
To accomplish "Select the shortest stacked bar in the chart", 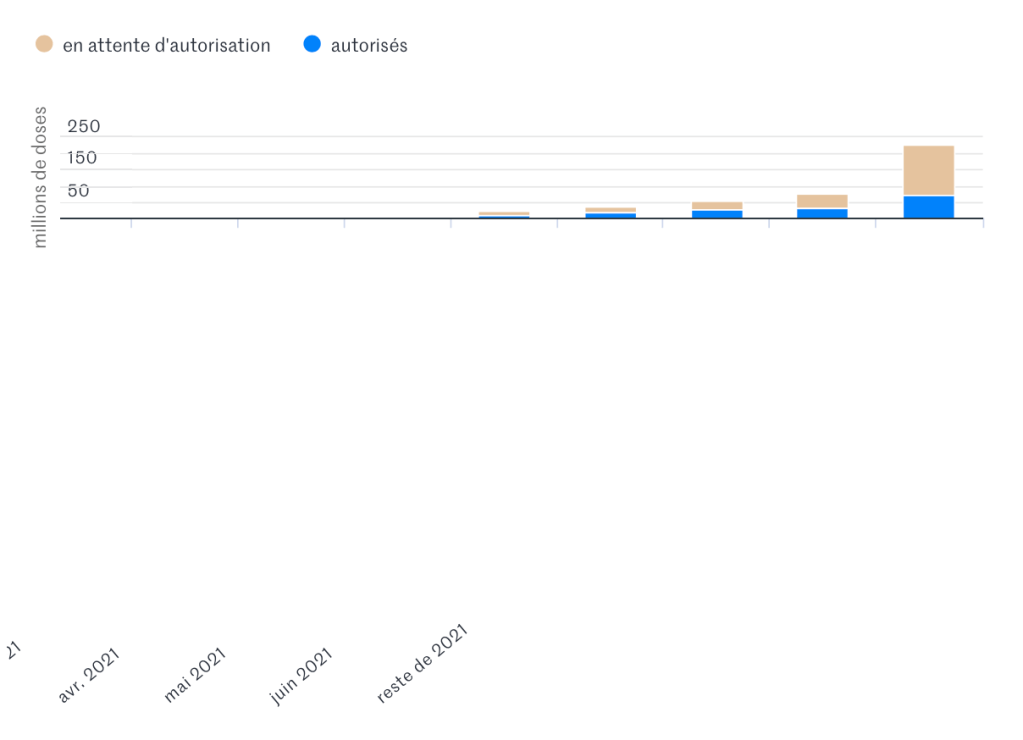I will click(x=504, y=214).
